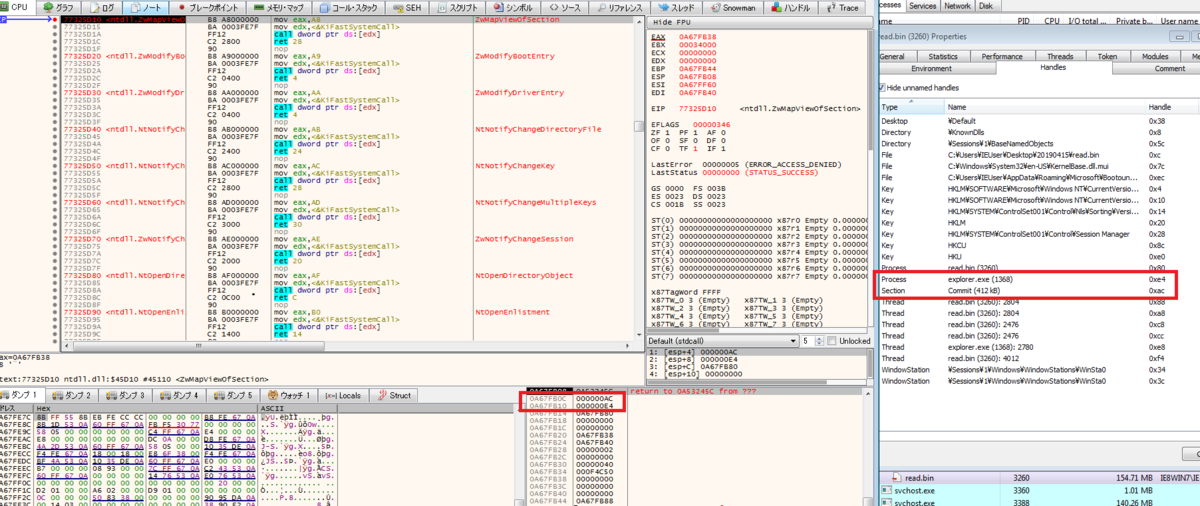
Task: Open the Default (stdcall) calling convention dropdown
Action: (x=721, y=341)
